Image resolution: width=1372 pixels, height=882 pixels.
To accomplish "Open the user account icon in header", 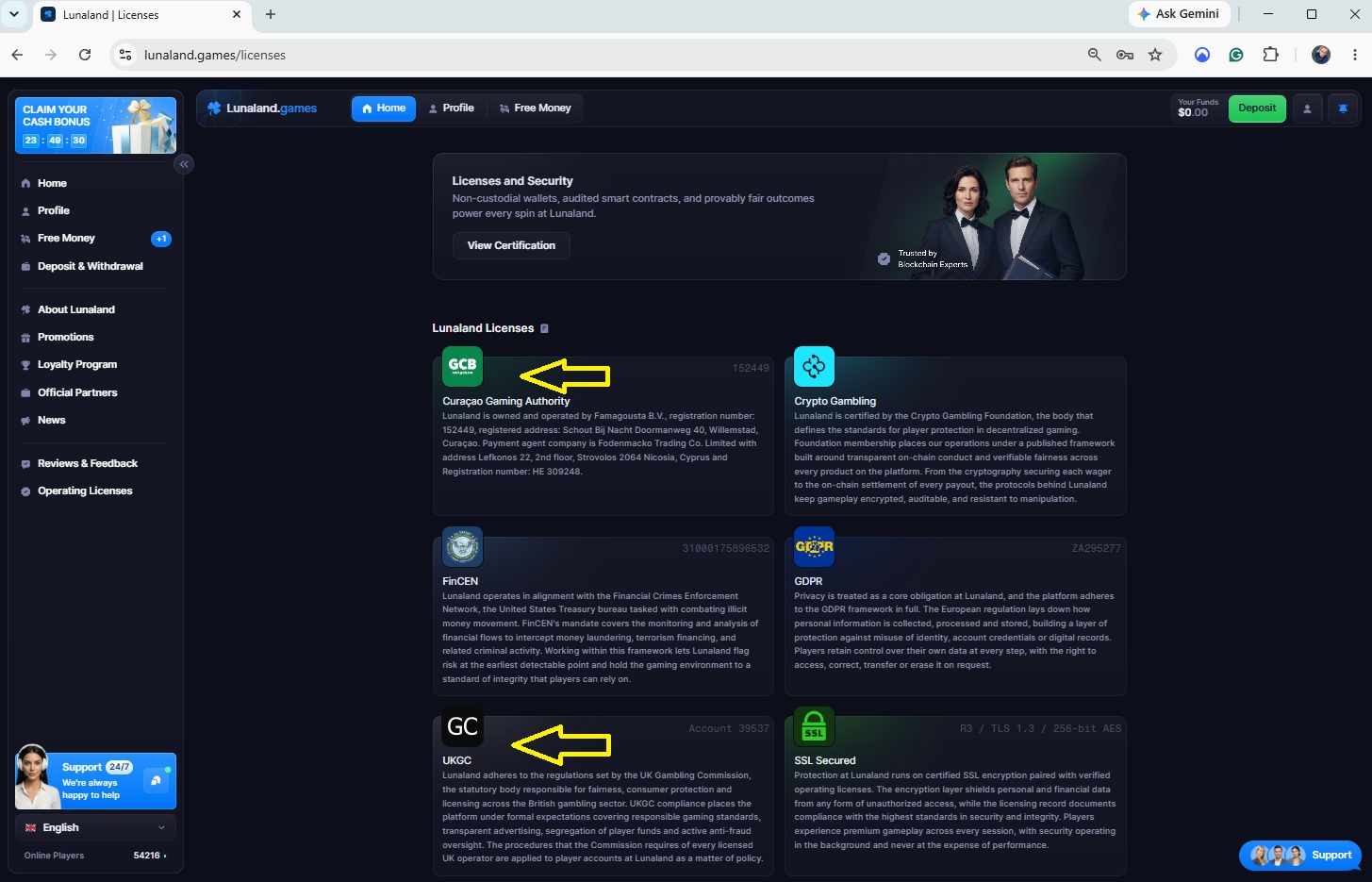I will pyautogui.click(x=1307, y=108).
